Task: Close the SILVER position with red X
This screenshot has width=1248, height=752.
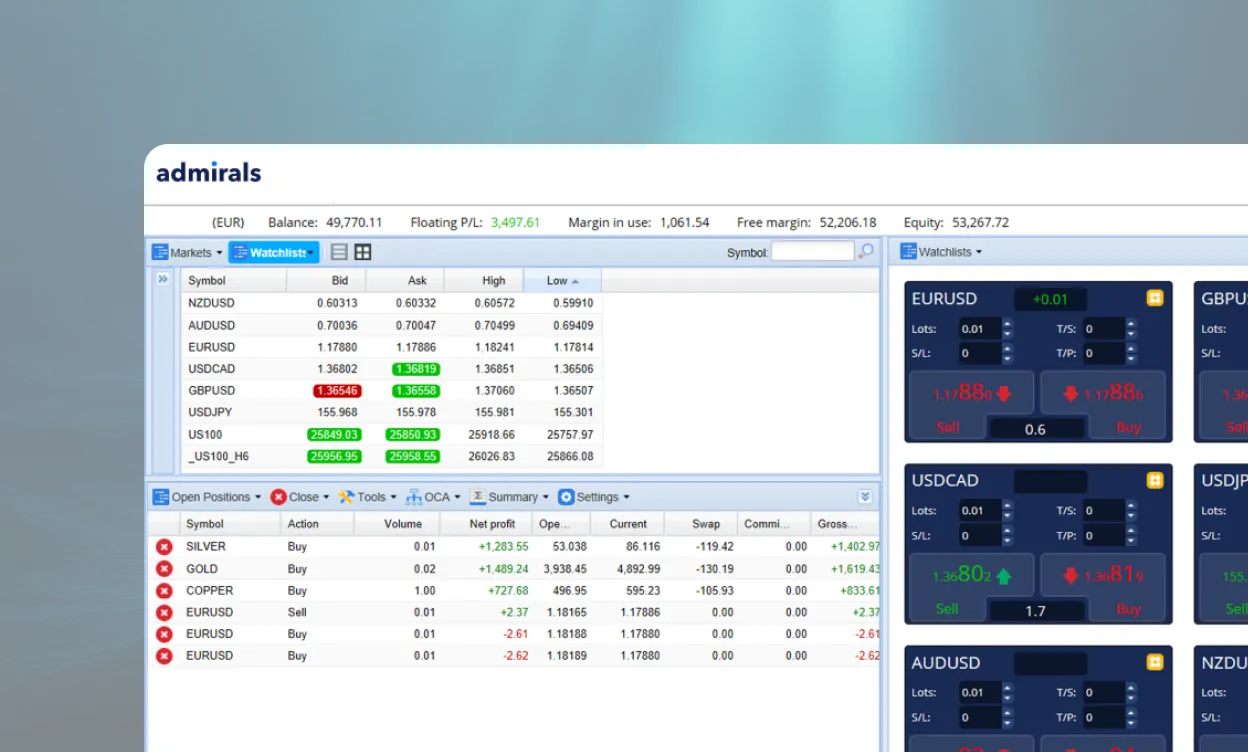Action: click(164, 547)
